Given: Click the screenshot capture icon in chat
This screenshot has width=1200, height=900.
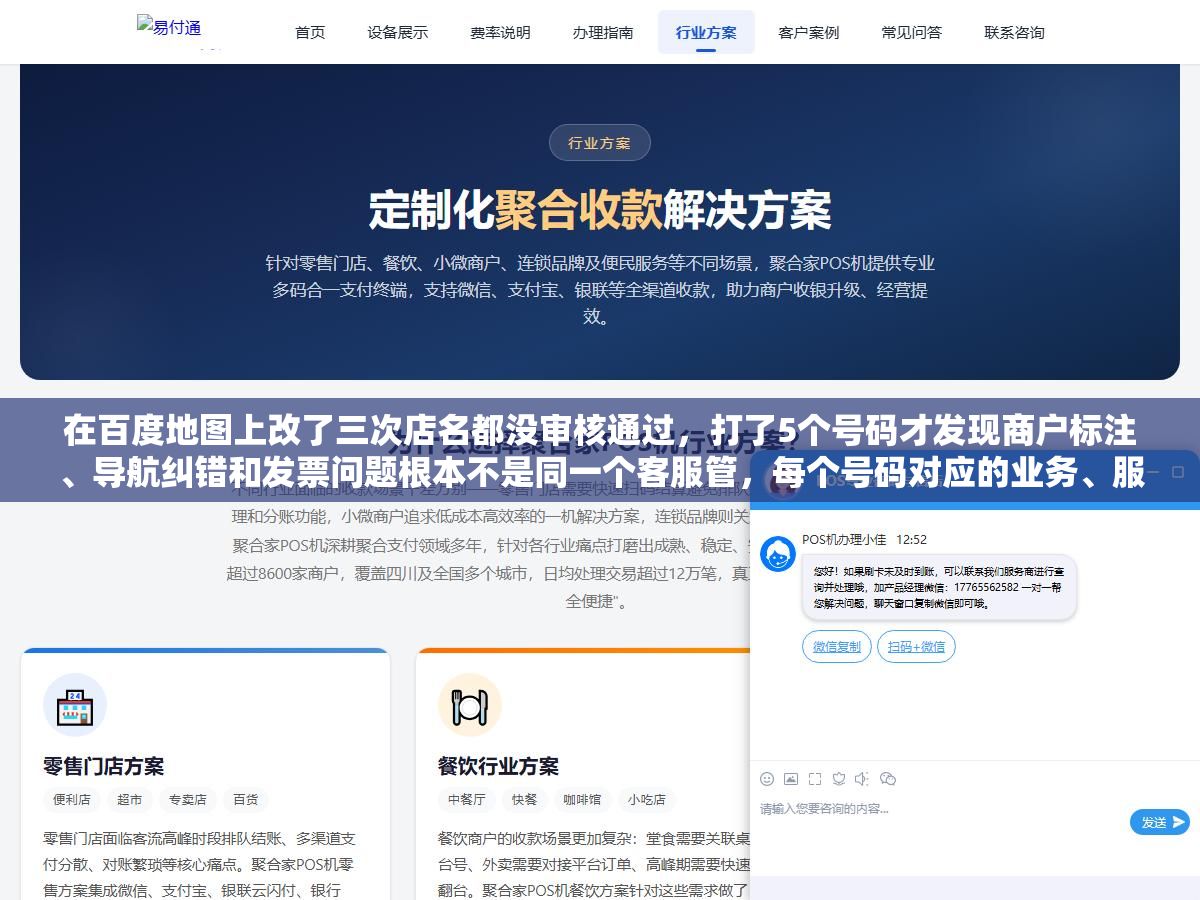Looking at the screenshot, I should pyautogui.click(x=815, y=778).
